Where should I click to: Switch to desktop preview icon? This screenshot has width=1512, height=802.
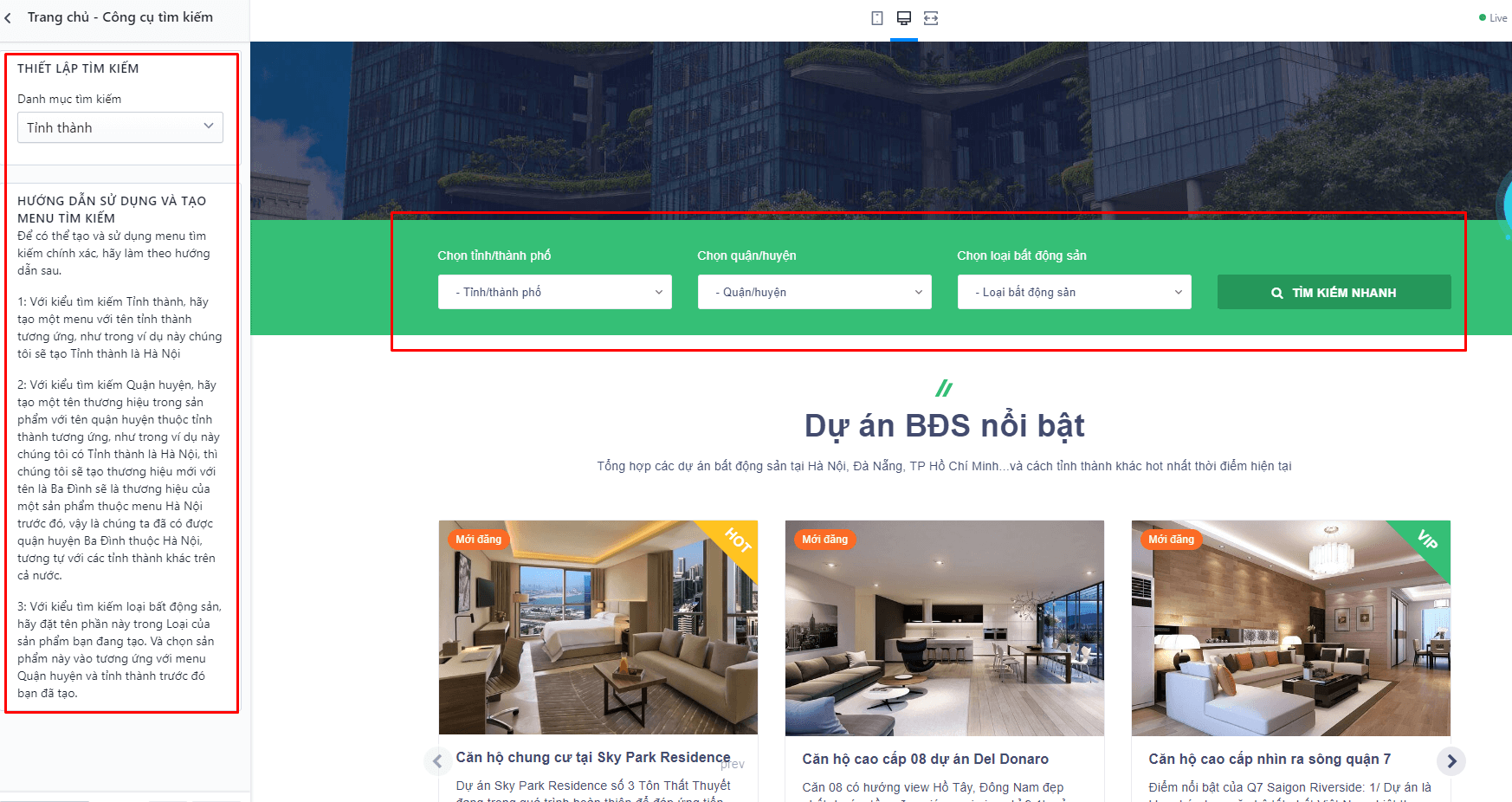click(904, 18)
